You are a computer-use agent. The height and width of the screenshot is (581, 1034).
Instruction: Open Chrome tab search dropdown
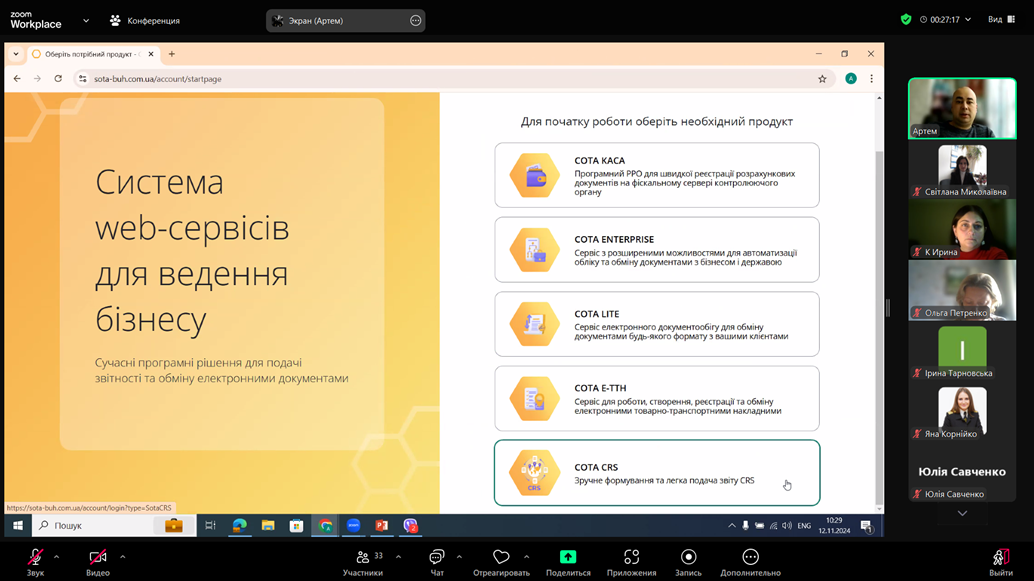click(x=16, y=54)
